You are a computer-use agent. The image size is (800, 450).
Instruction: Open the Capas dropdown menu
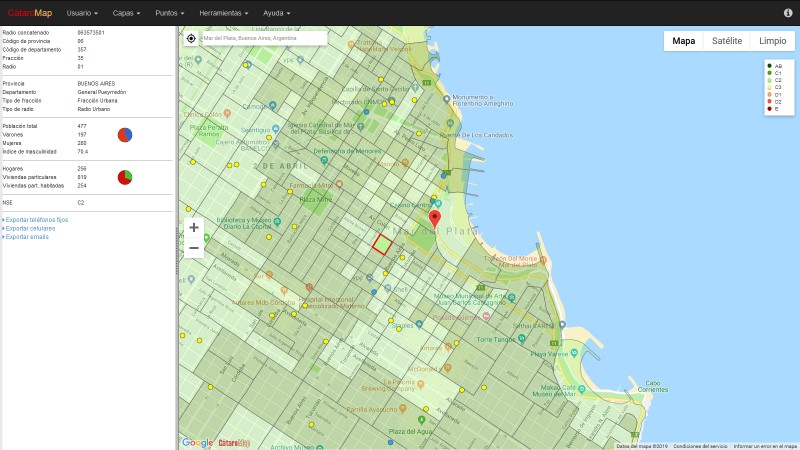click(x=127, y=13)
